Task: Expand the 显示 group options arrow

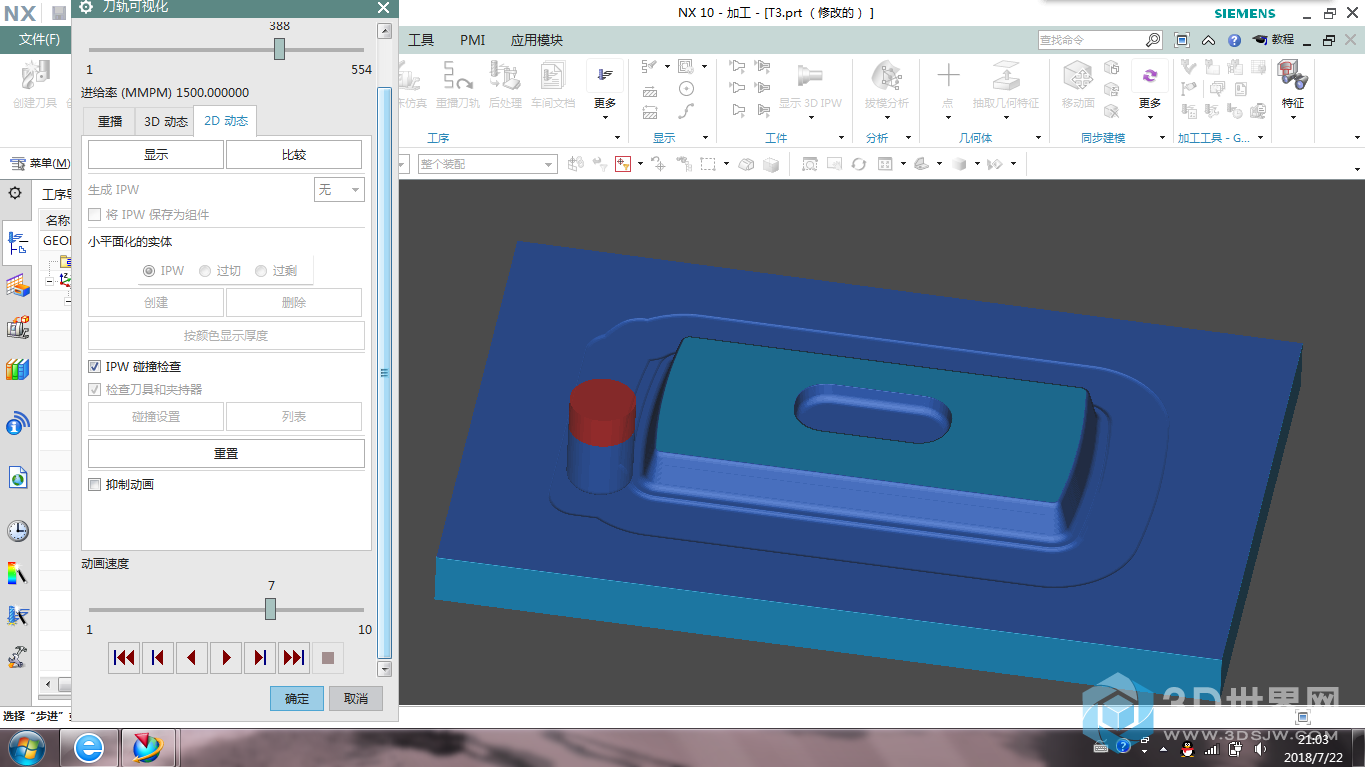Action: point(704,138)
